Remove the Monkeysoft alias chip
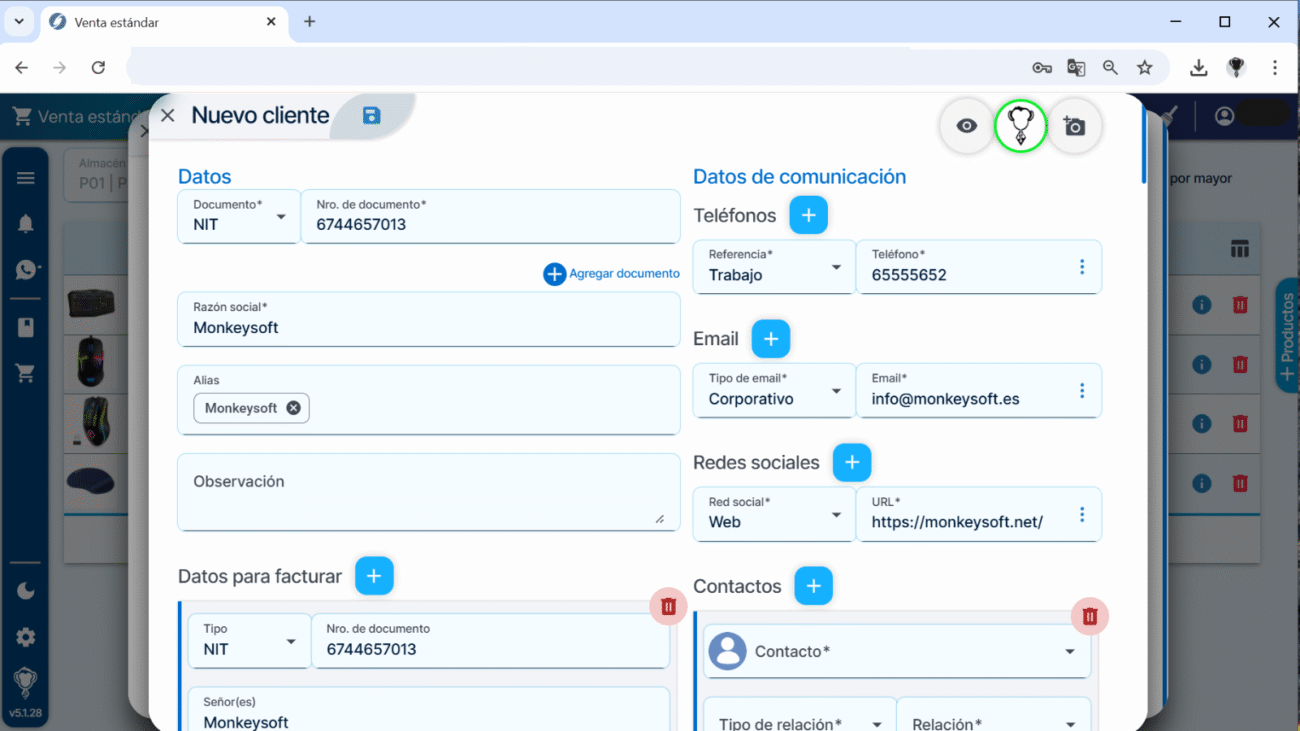Viewport: 1300px width, 731px height. [x=293, y=408]
